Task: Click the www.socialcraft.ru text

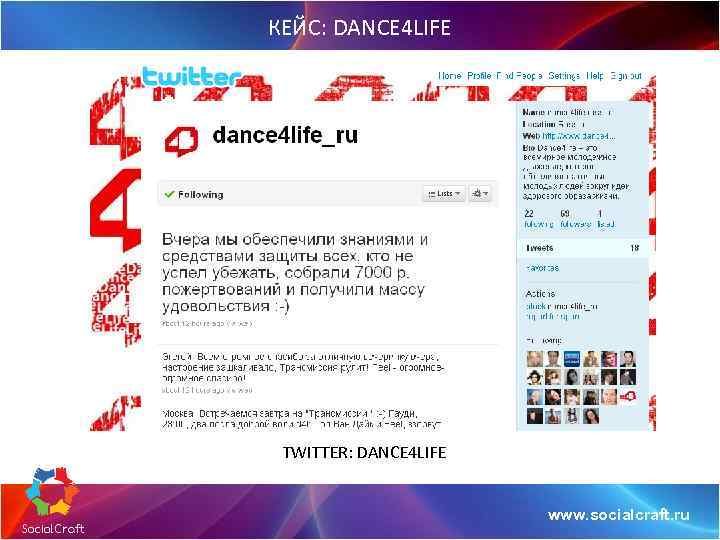Action: click(619, 515)
